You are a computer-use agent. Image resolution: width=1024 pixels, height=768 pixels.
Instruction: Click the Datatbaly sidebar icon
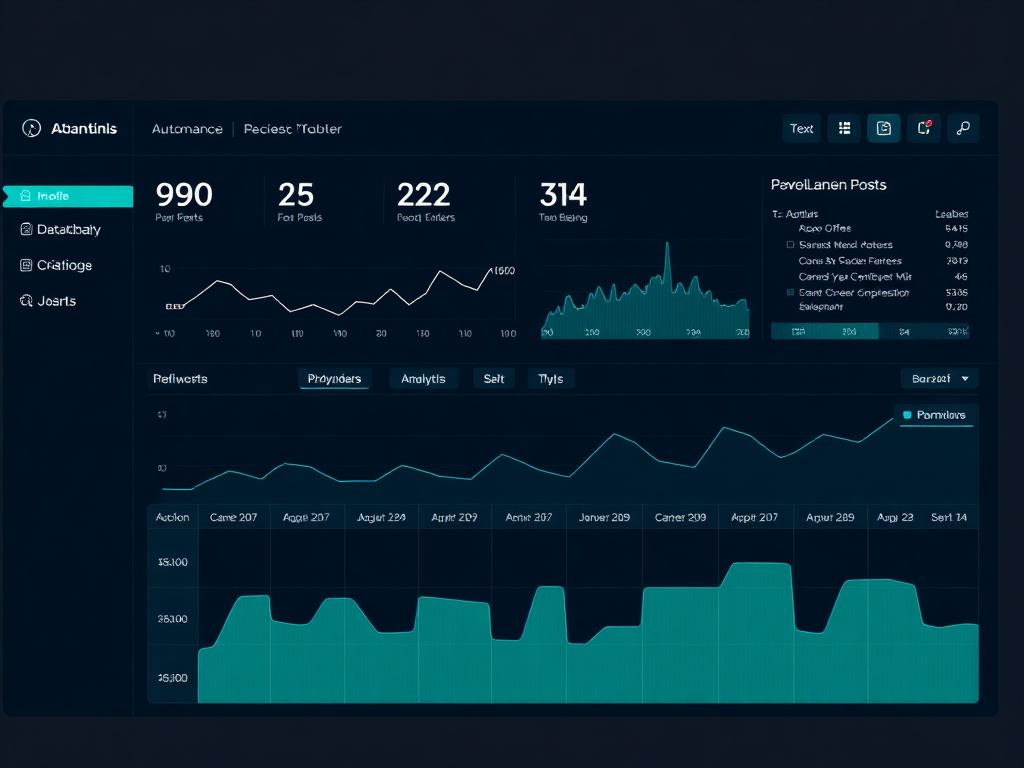click(26, 229)
